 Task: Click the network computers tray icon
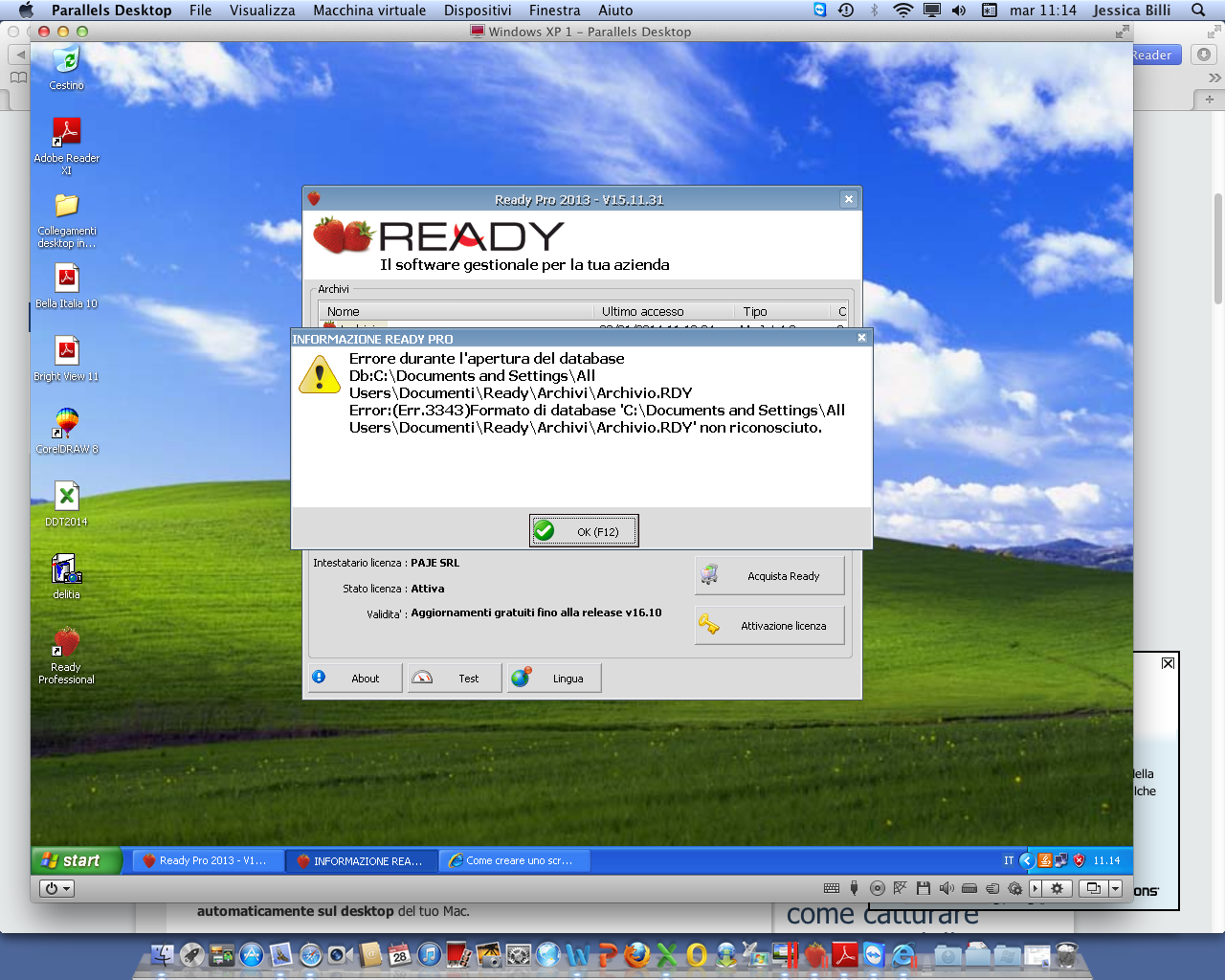coord(1061,860)
